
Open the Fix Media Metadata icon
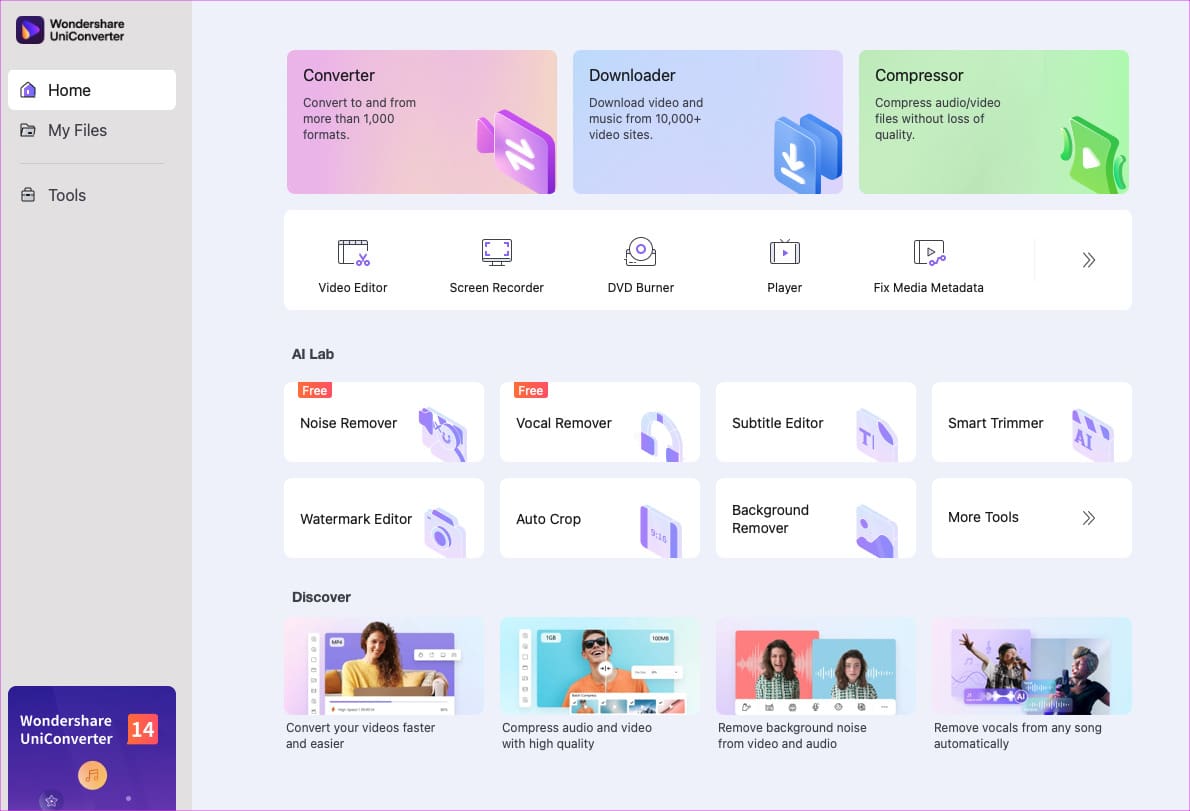point(928,253)
